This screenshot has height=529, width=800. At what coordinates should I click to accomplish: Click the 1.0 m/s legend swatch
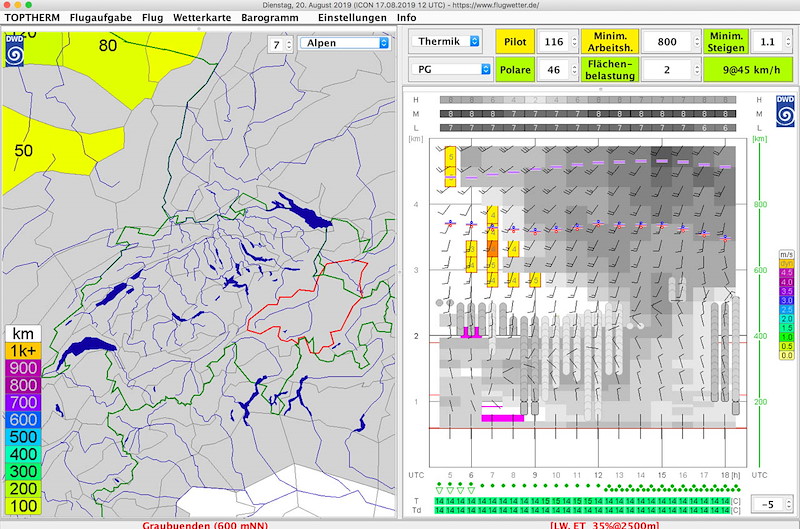(x=786, y=337)
